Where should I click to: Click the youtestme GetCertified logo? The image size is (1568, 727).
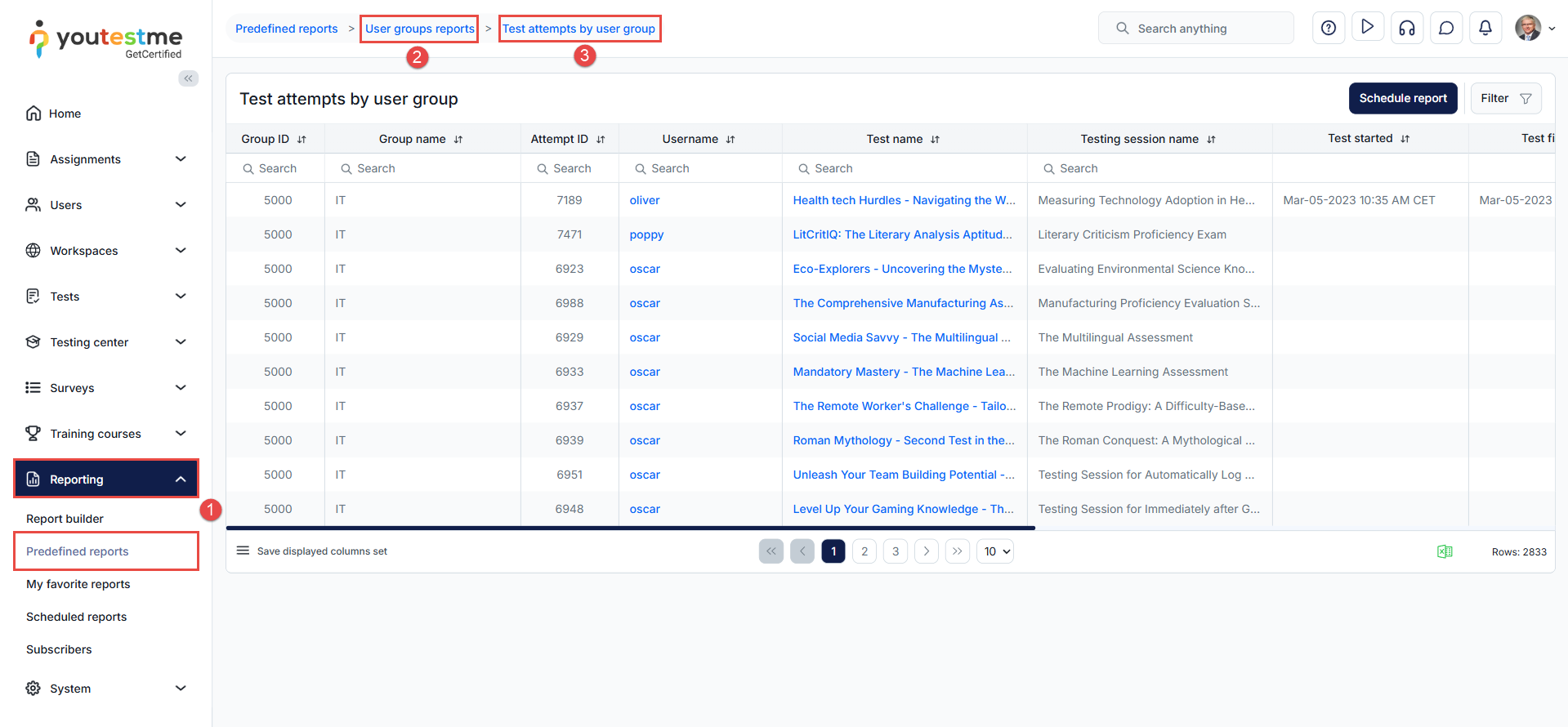coord(106,39)
